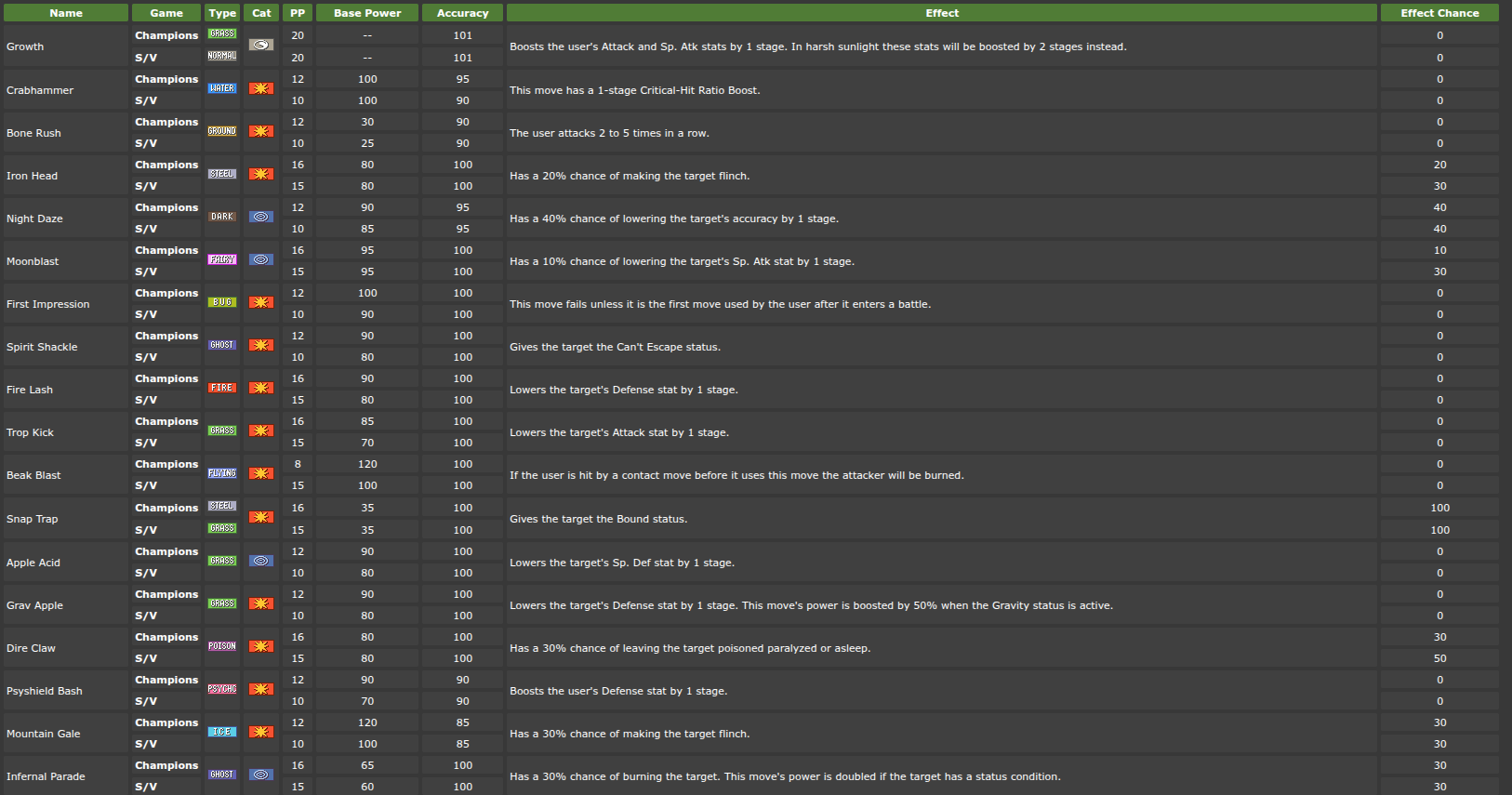Select the Infernal Parade move name
Viewport: 1512px width, 795px height.
click(x=46, y=776)
